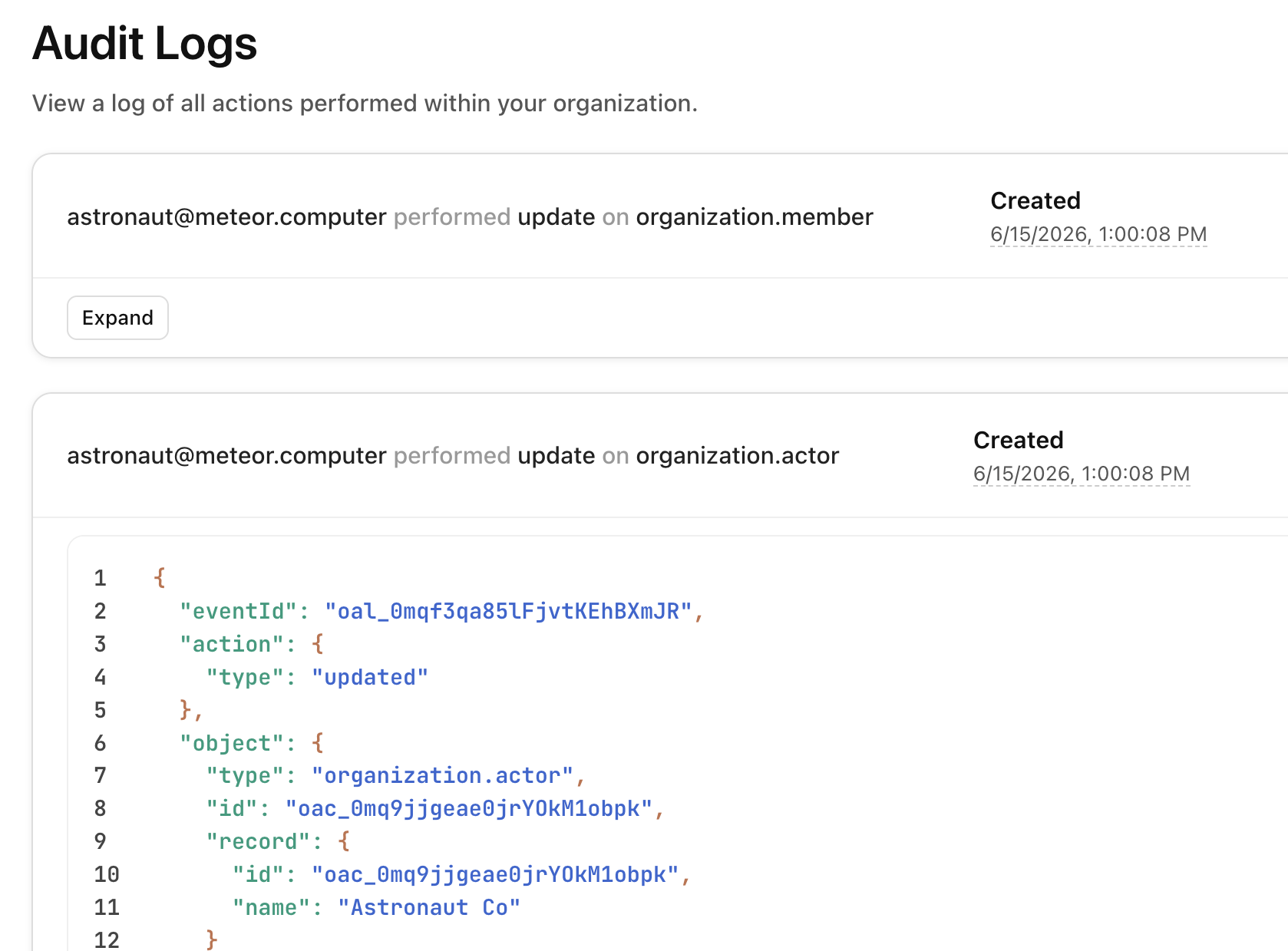
Task: Click organization.member entry summary text
Action: (x=470, y=217)
